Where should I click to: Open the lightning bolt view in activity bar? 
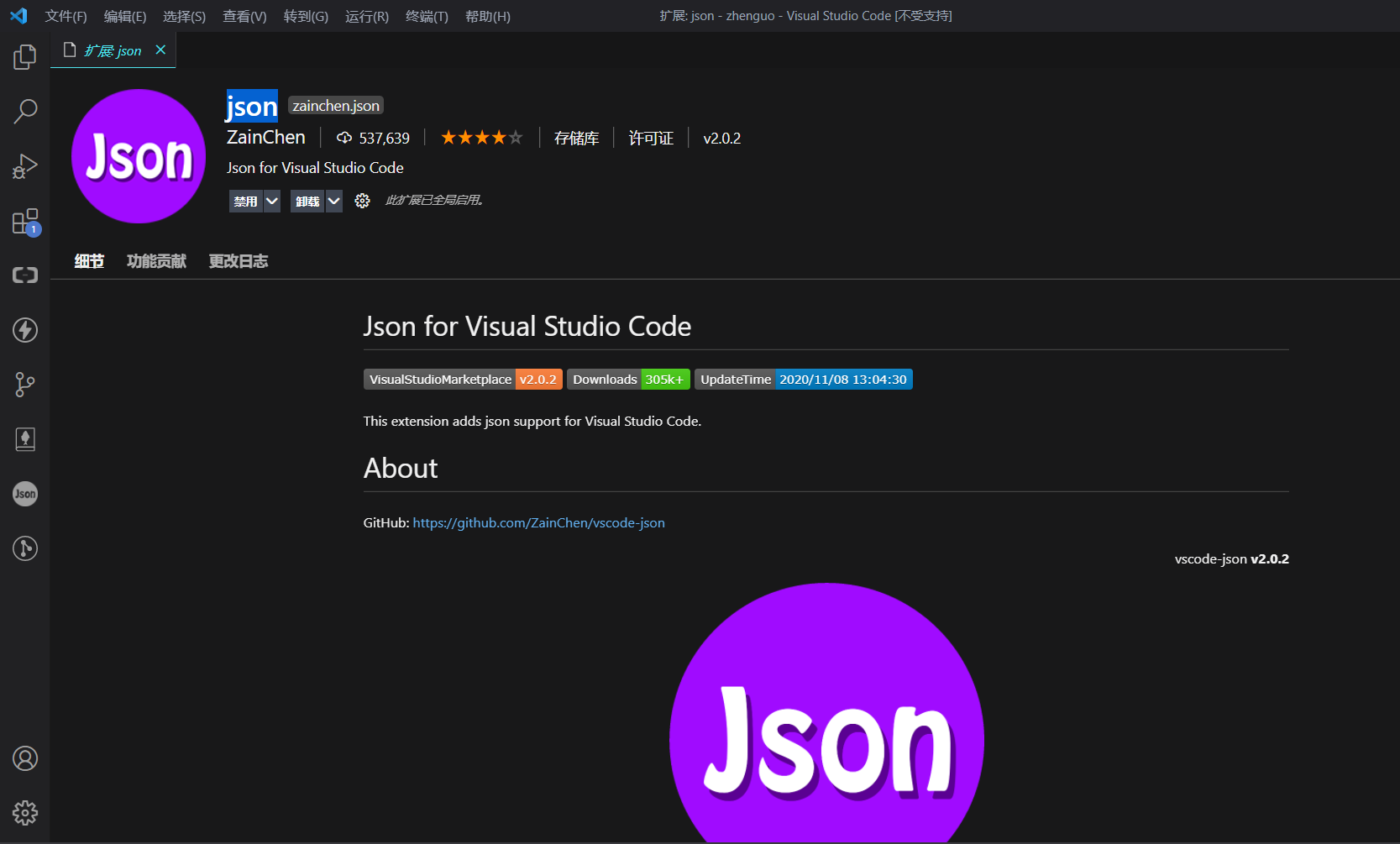[x=25, y=330]
